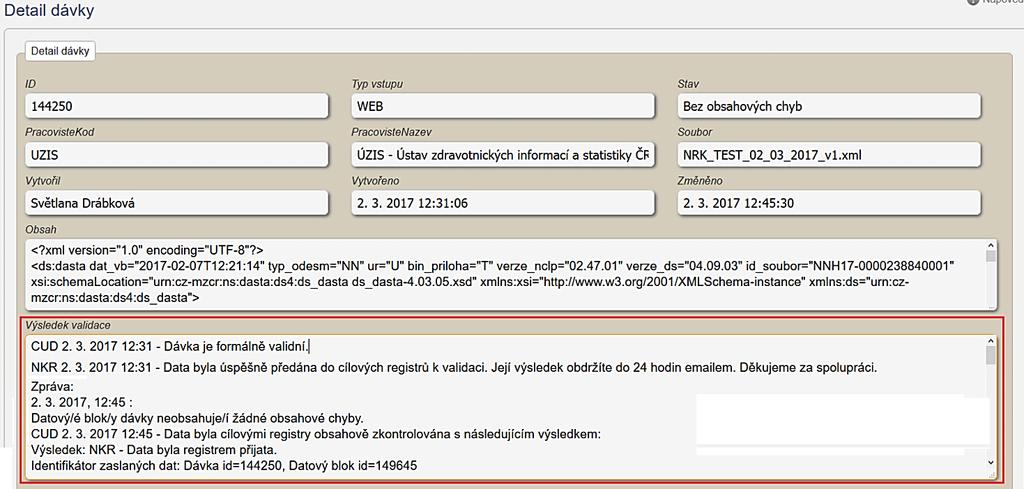1024x489 pixels.
Task: Click the 'Soubor' label
Action: point(695,133)
